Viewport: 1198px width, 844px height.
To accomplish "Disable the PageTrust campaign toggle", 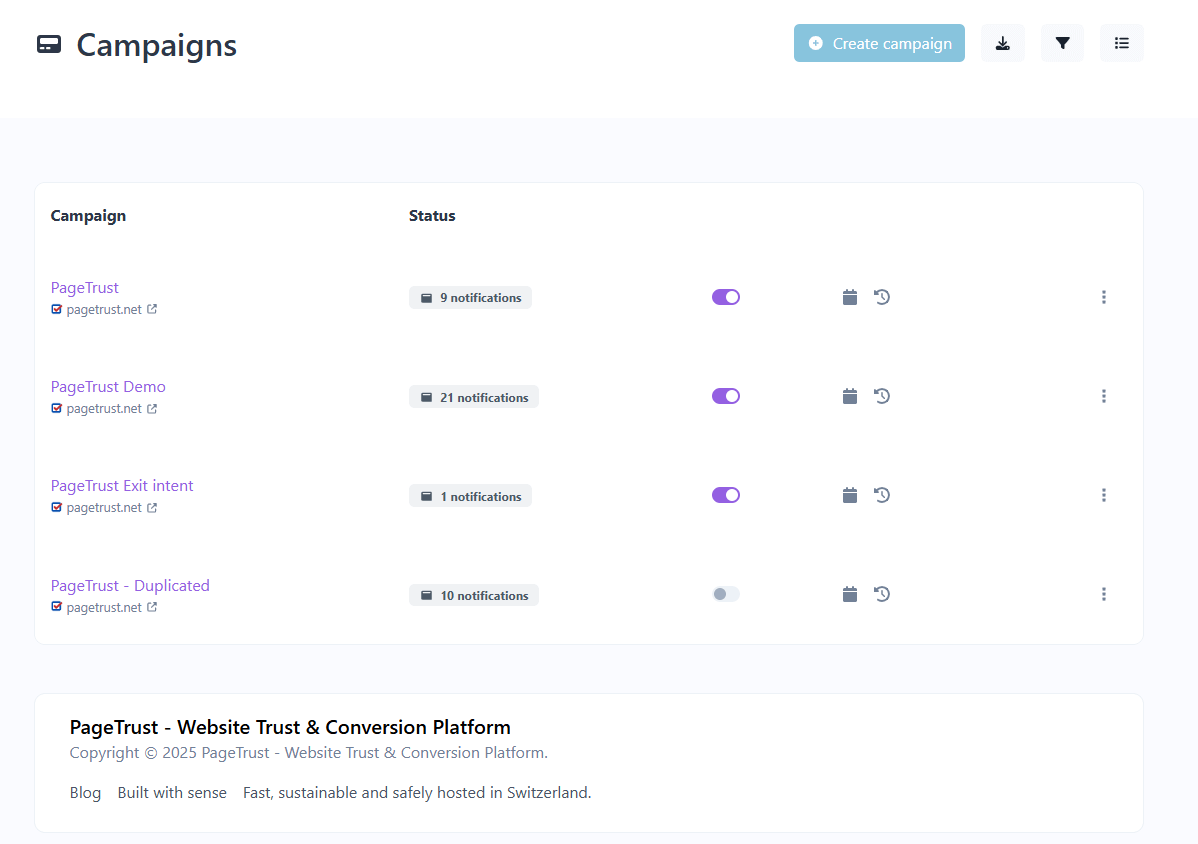I will point(726,297).
